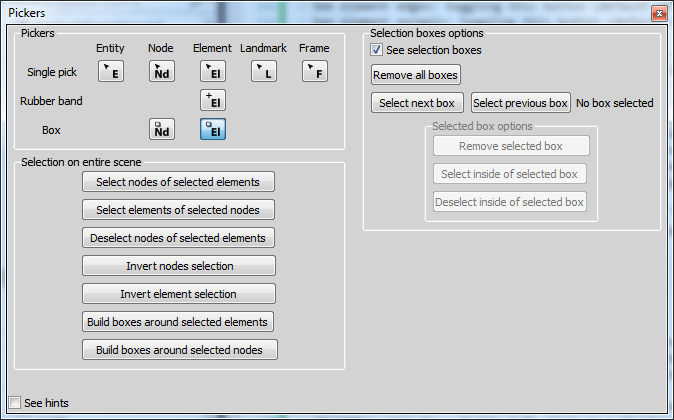Toggle the Element box picker
This screenshot has height=420, width=674.
tap(213, 129)
